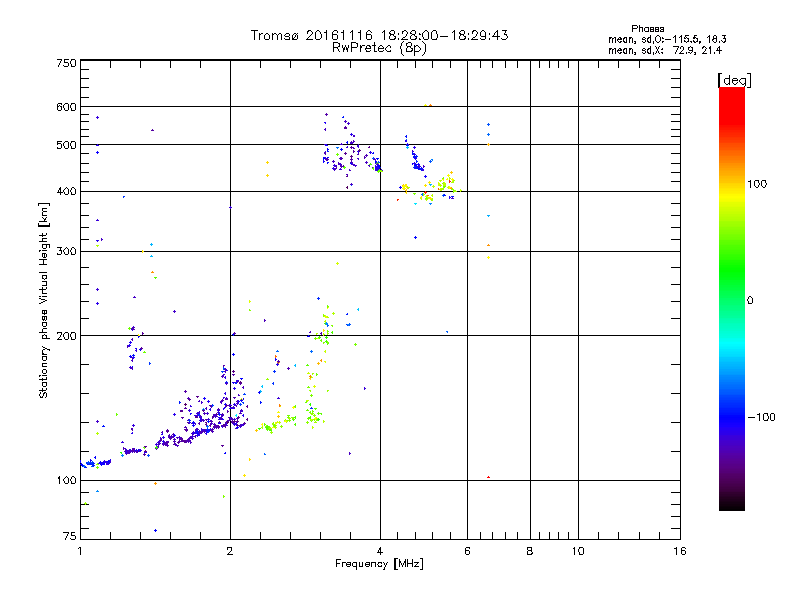Click the x-axis tick '10'
Viewport: 800px width, 600px height.
click(578, 551)
